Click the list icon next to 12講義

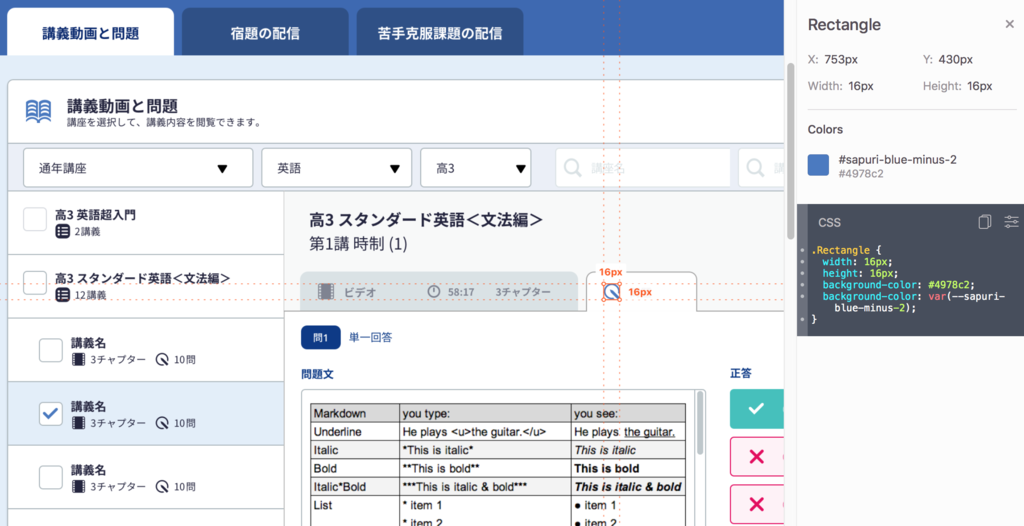pyautogui.click(x=63, y=295)
